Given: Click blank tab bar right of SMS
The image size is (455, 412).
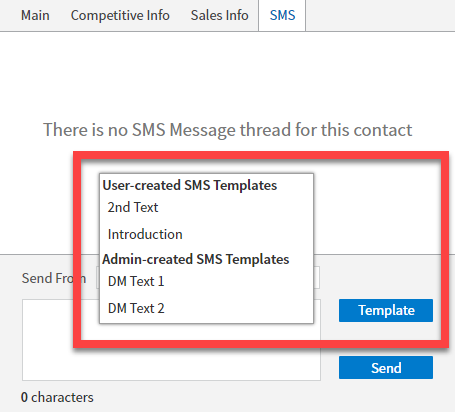Looking at the screenshot, I should coord(380,16).
